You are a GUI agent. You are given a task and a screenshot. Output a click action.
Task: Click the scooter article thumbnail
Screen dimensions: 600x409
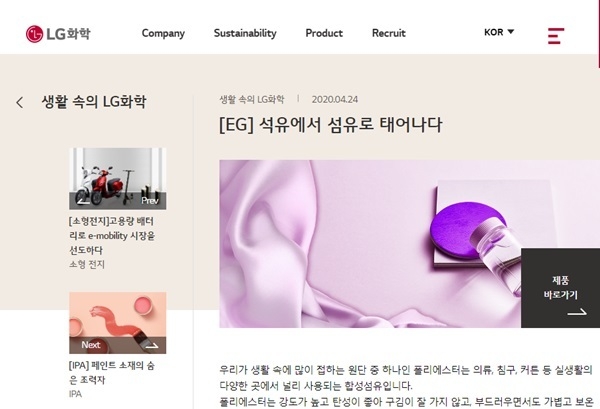tap(117, 179)
